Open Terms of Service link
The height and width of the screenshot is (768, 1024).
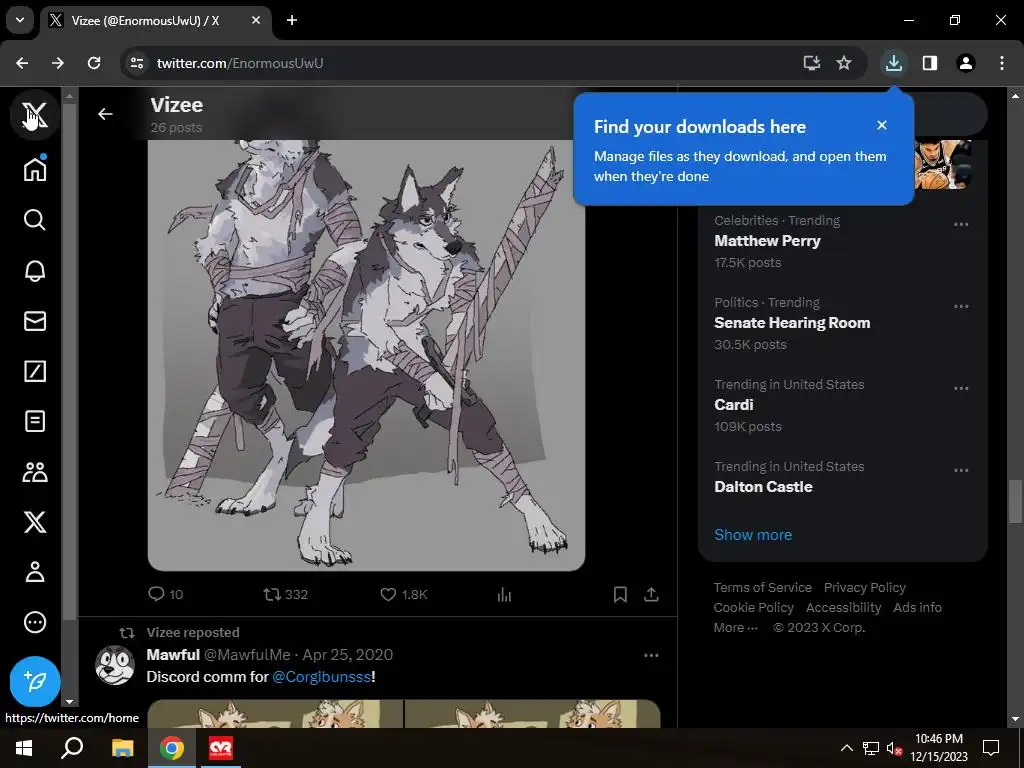[762, 587]
